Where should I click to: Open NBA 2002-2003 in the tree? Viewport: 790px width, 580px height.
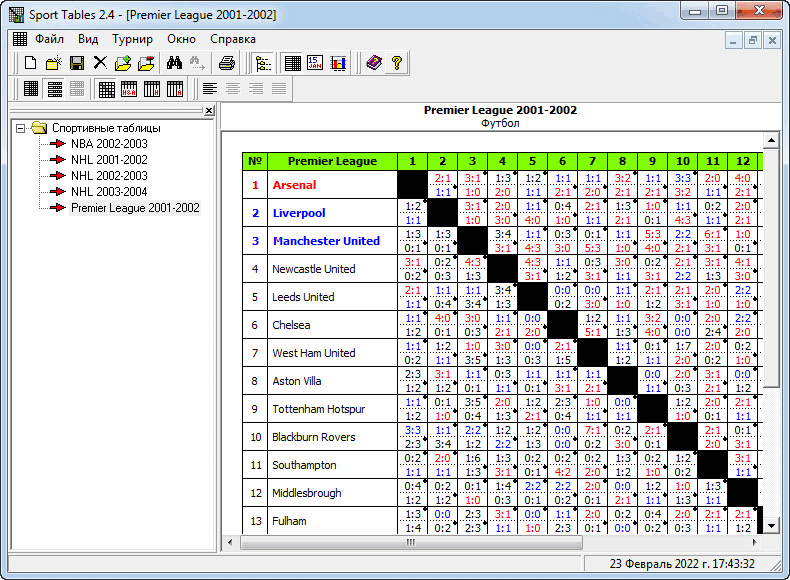109,144
